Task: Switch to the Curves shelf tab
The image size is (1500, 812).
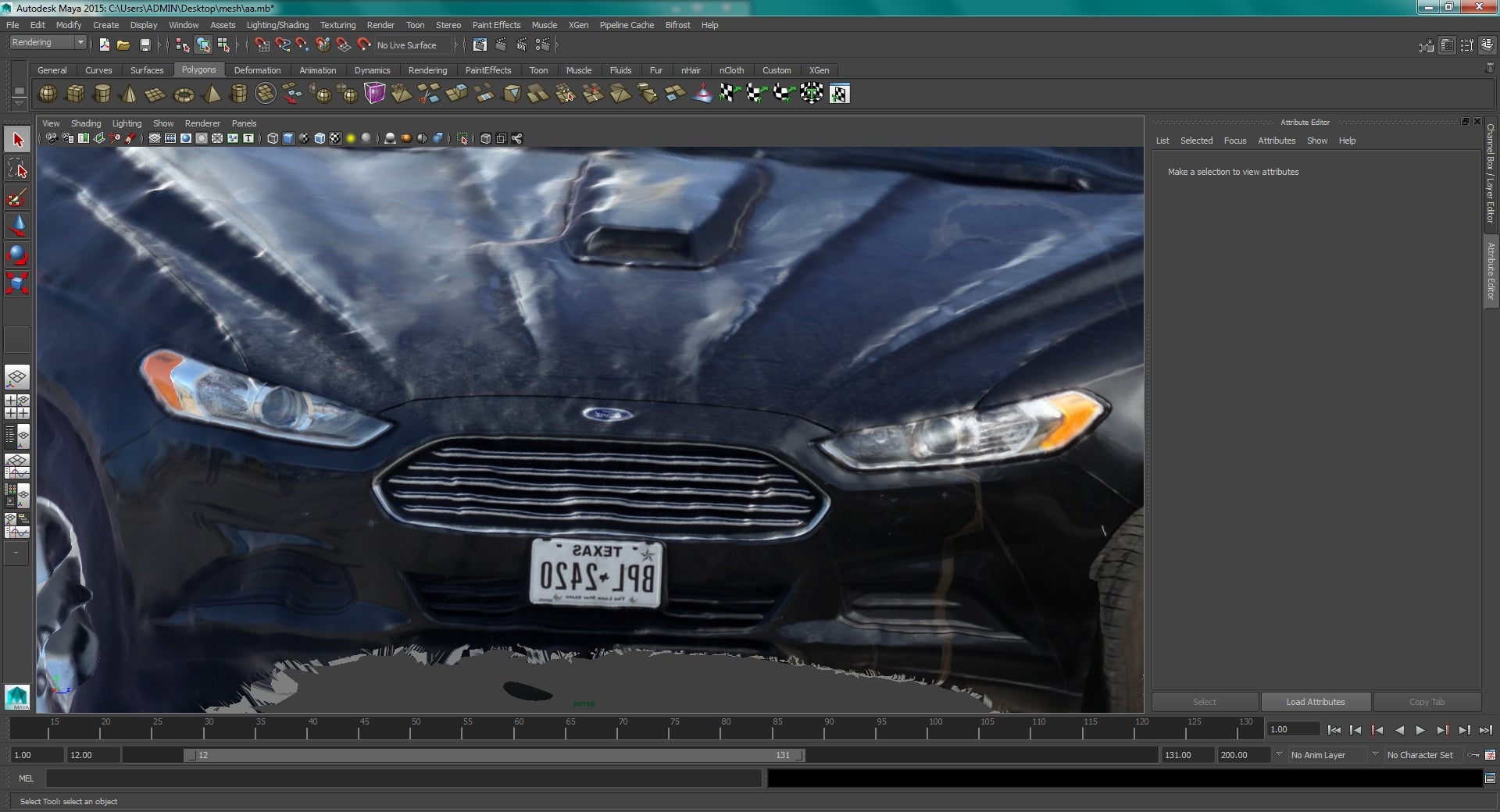Action: pyautogui.click(x=98, y=70)
